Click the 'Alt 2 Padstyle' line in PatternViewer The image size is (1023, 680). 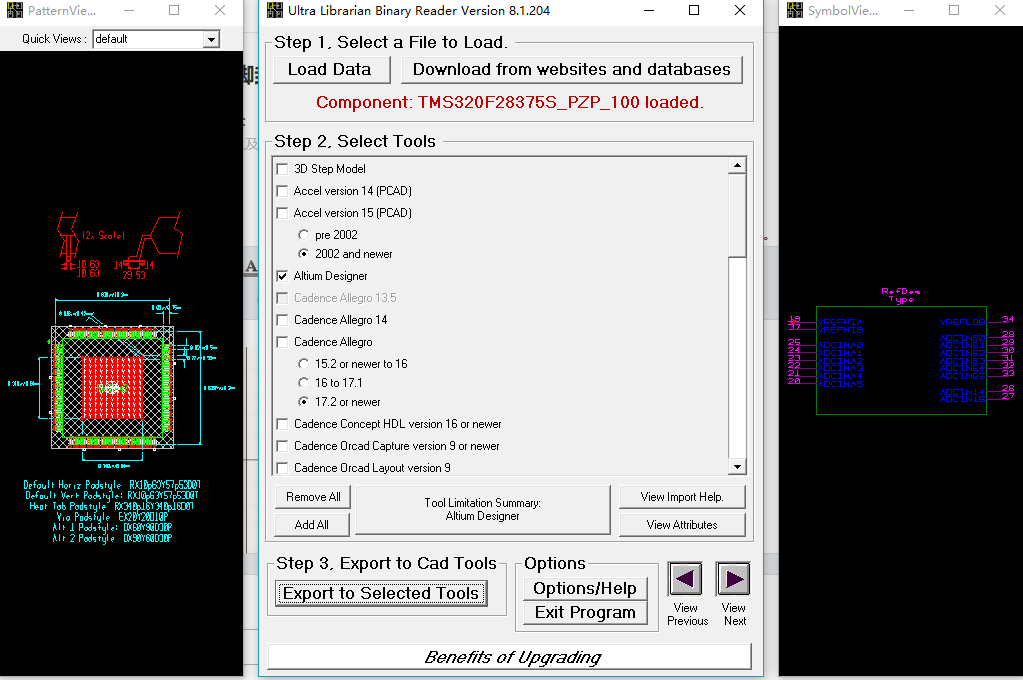pyautogui.click(x=112, y=538)
